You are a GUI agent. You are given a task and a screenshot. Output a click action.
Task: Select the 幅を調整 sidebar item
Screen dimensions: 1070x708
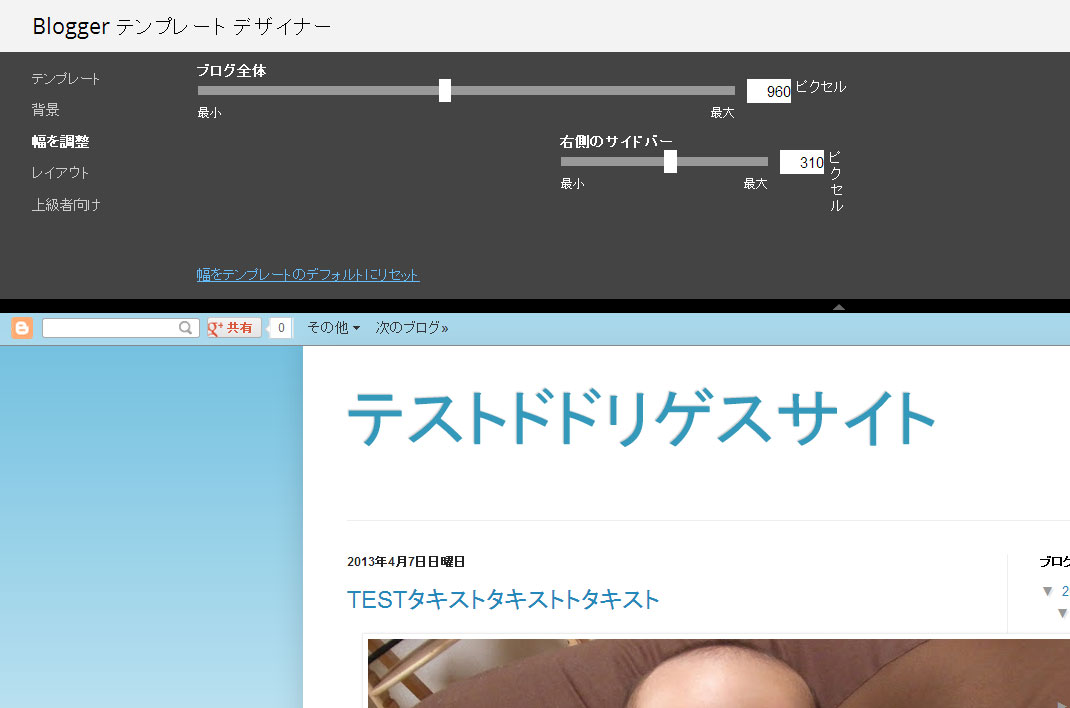click(x=60, y=141)
